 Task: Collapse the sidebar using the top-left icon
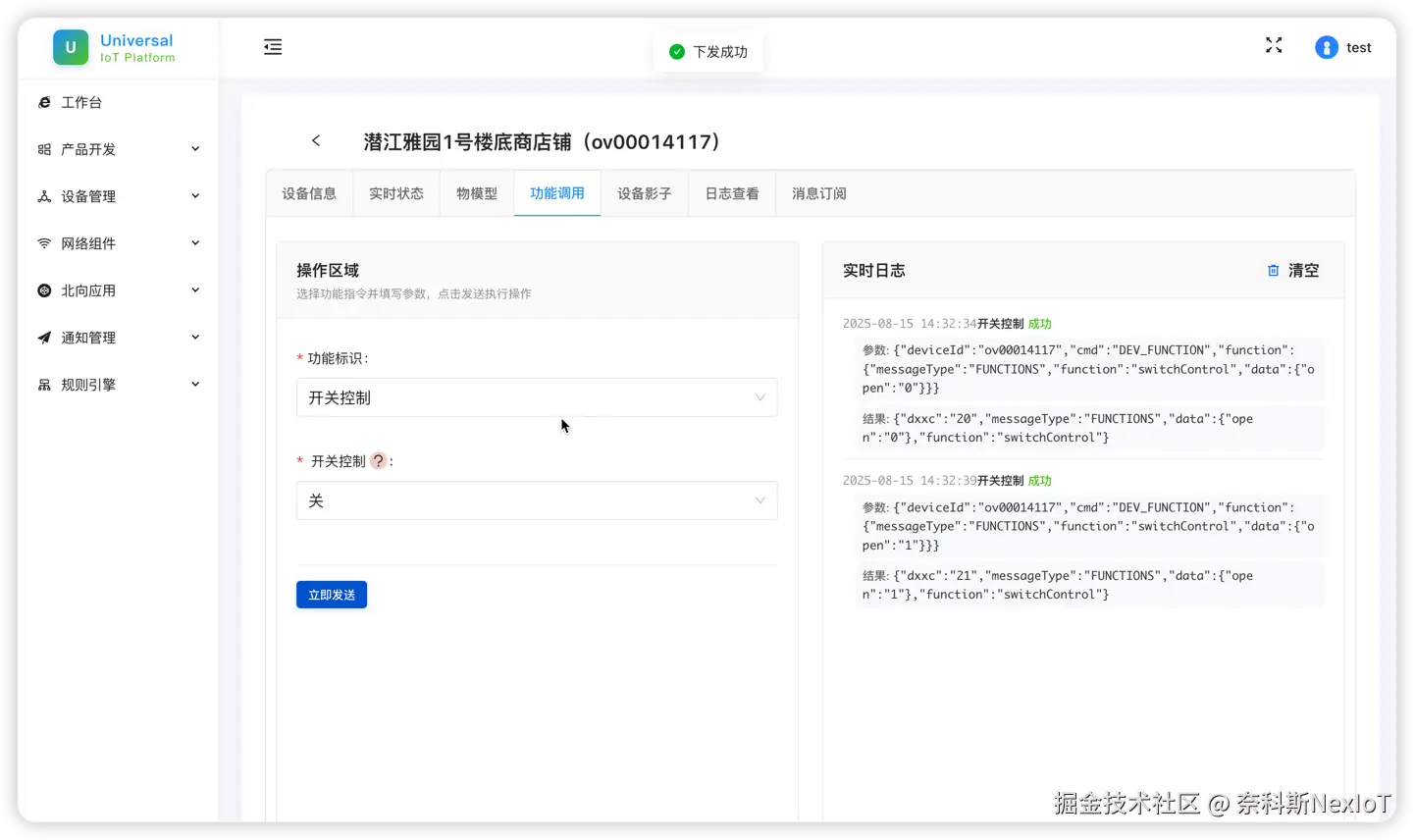point(272,46)
